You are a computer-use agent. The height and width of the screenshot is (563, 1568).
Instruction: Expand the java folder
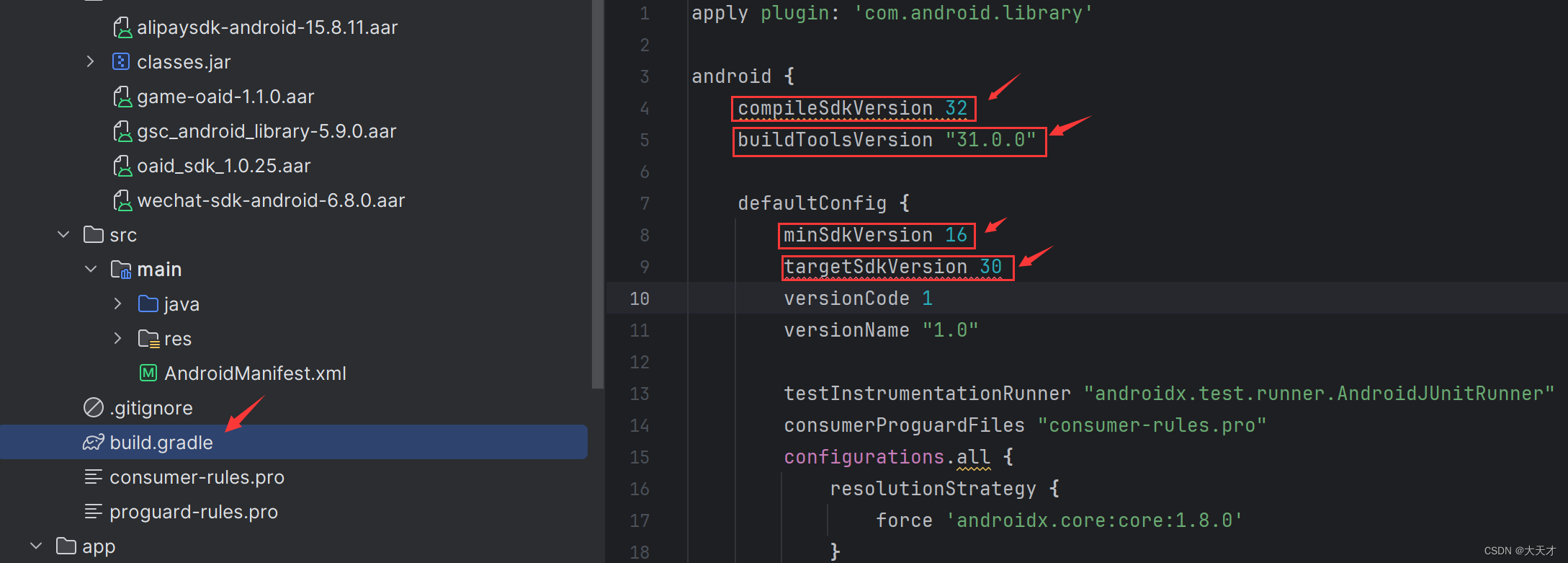pos(117,304)
